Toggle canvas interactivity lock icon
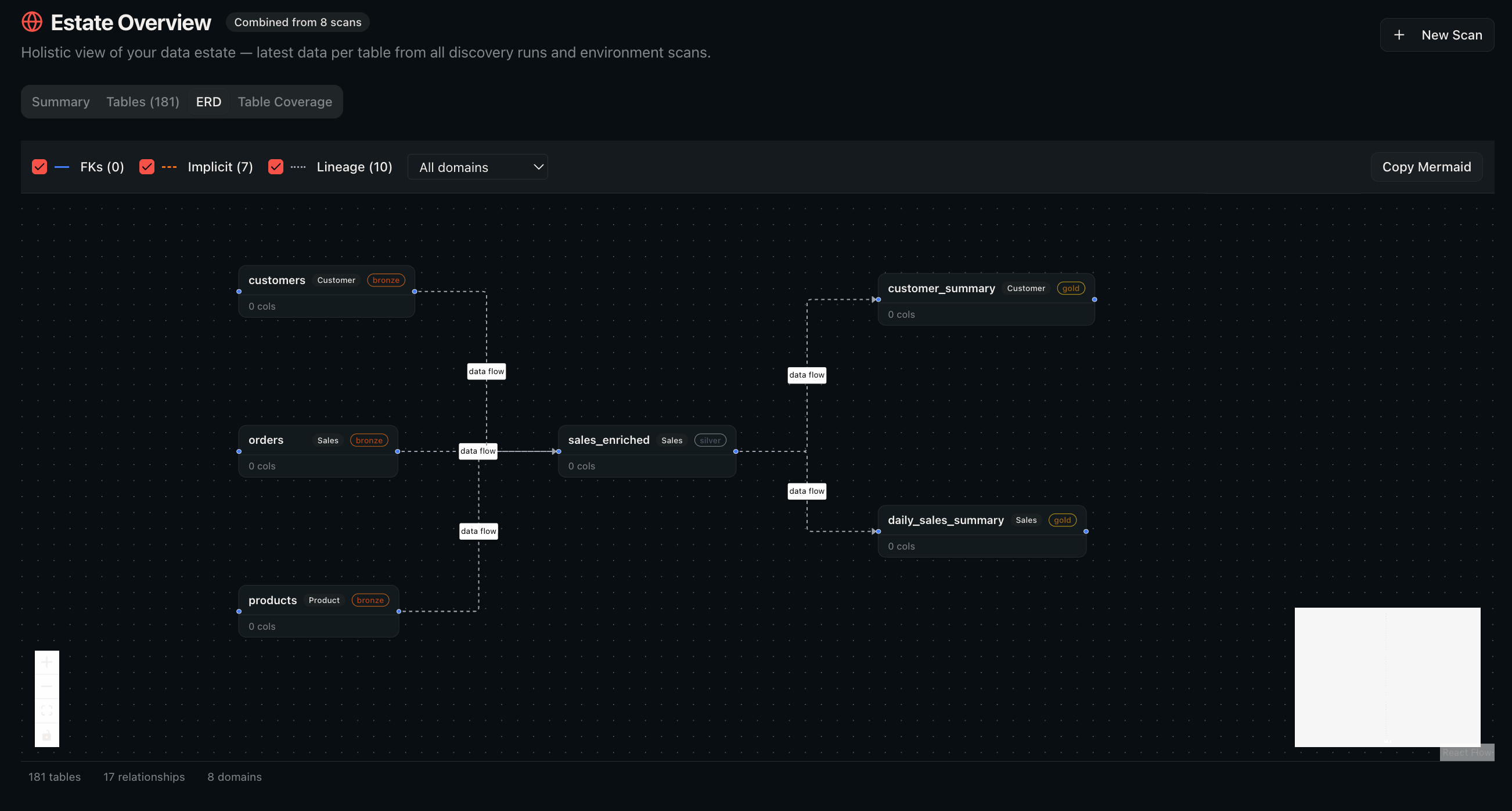 (x=47, y=735)
